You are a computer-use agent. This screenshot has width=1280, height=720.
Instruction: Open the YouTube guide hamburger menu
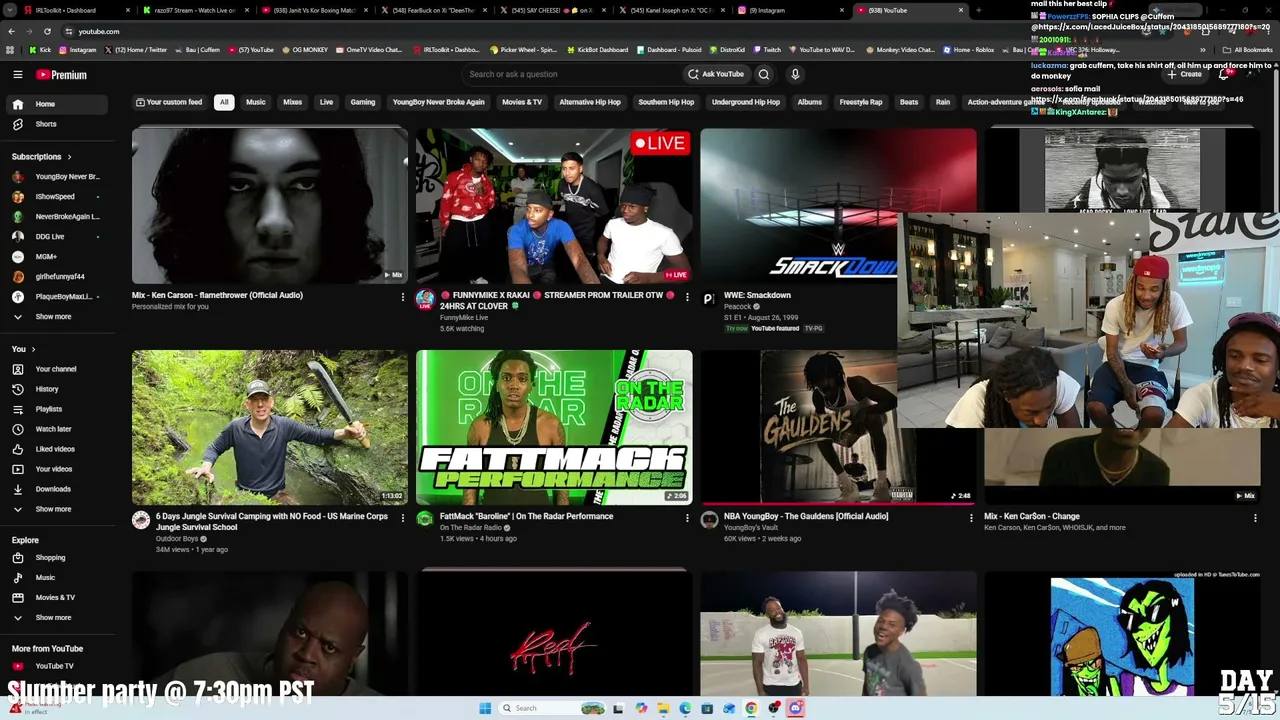(17, 75)
